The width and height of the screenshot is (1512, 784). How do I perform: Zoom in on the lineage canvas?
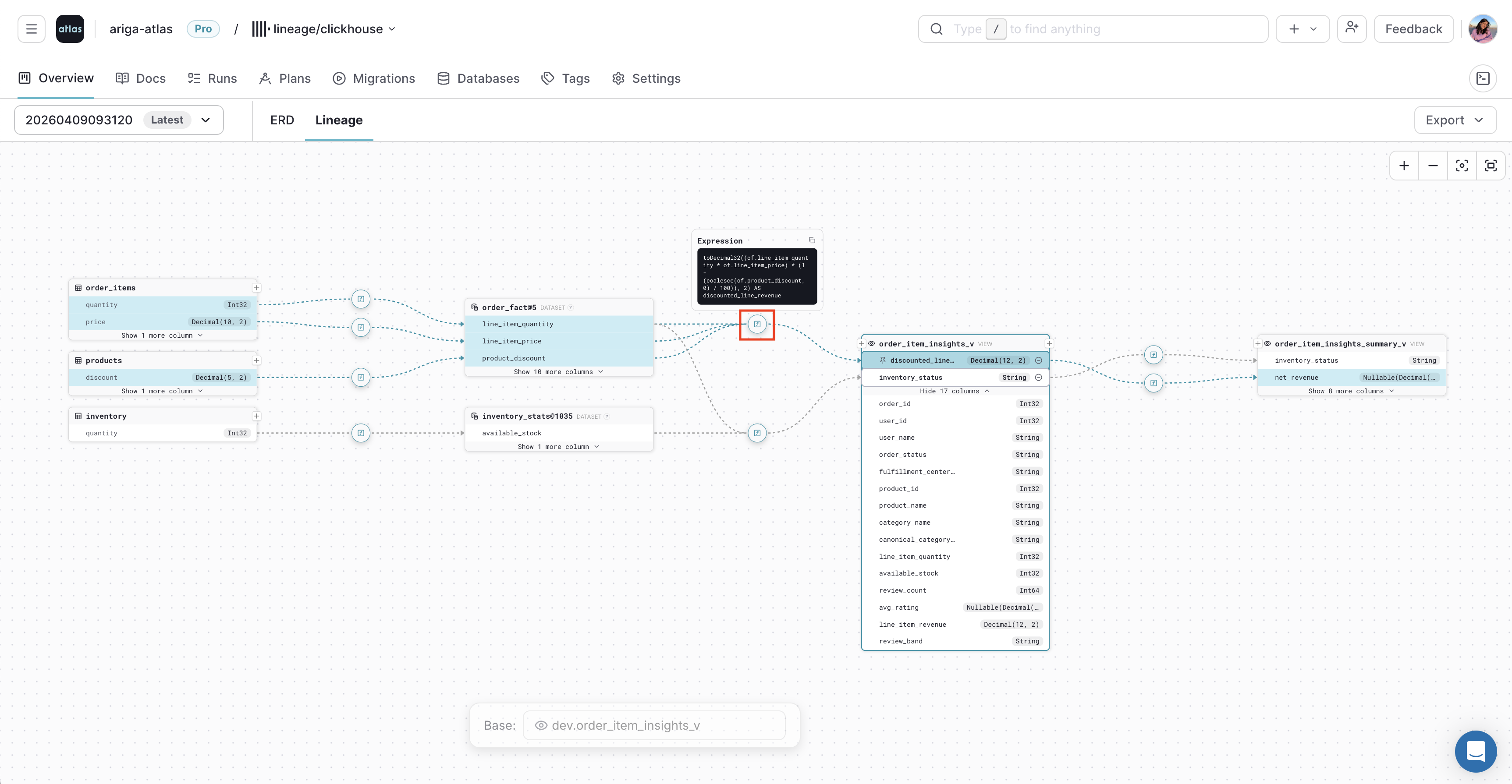1404,166
